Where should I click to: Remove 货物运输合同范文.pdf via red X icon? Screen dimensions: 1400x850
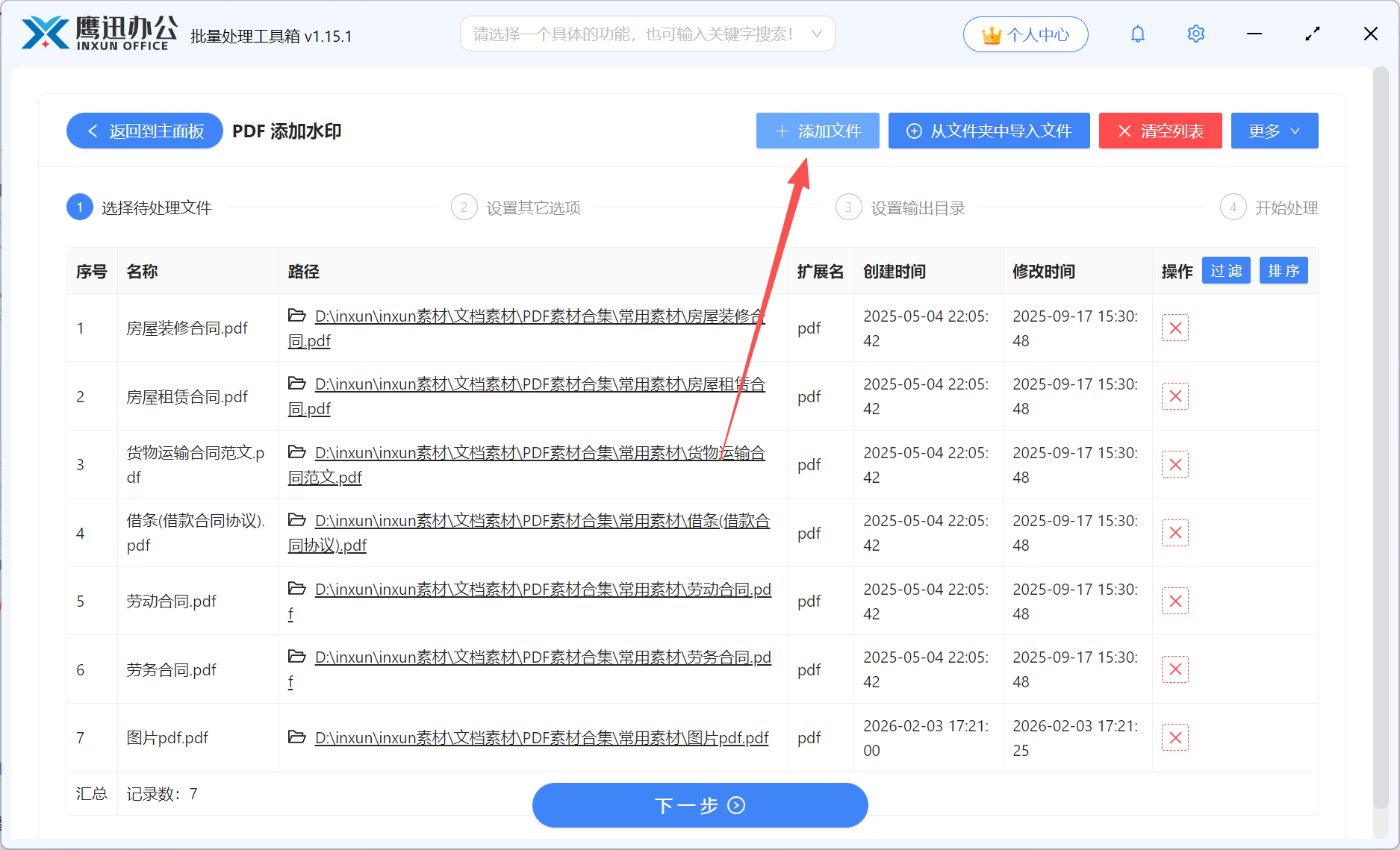[x=1175, y=464]
